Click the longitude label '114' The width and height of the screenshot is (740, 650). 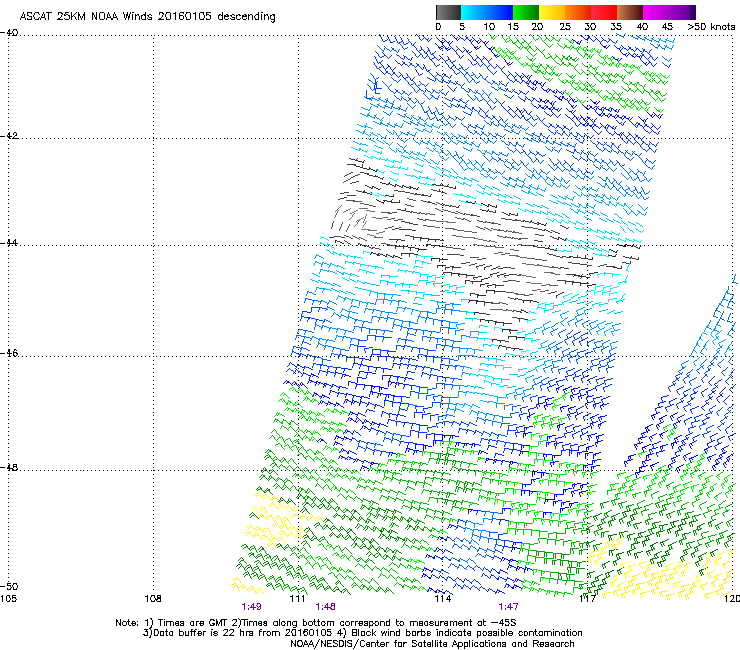pyautogui.click(x=443, y=599)
